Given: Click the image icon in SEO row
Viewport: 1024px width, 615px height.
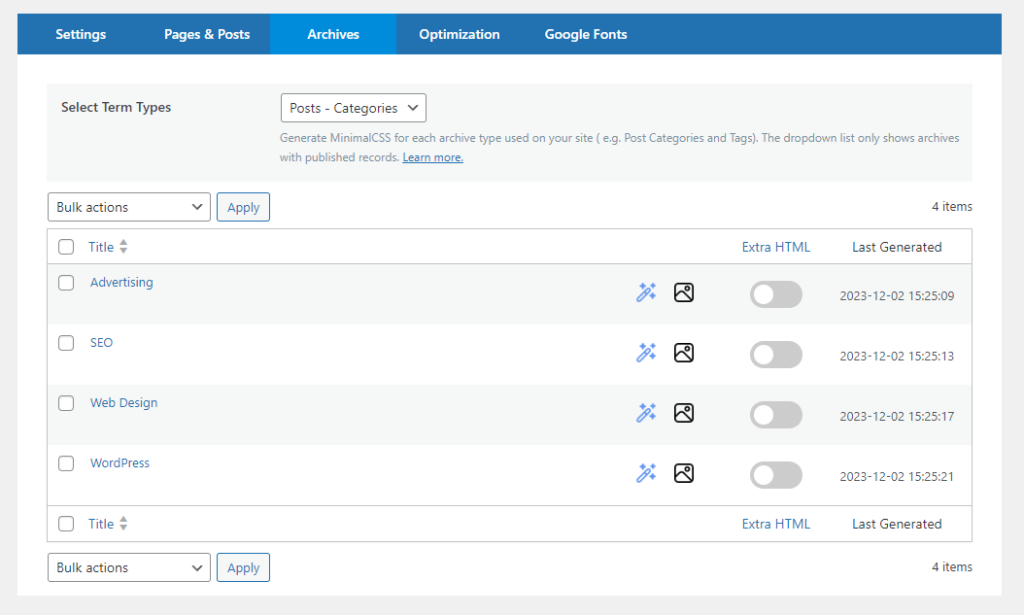Looking at the screenshot, I should point(684,353).
